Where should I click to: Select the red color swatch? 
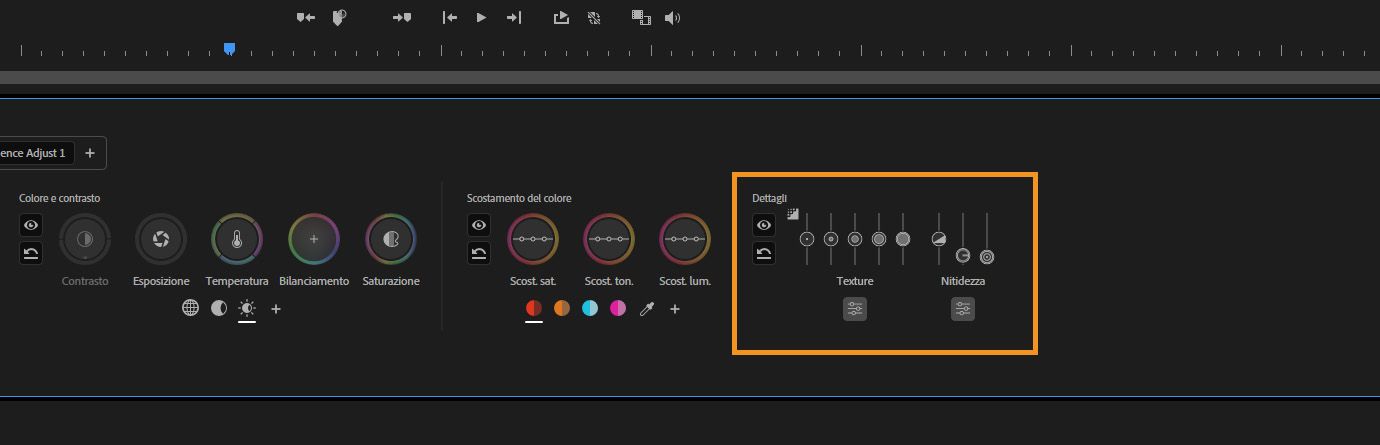point(534,309)
